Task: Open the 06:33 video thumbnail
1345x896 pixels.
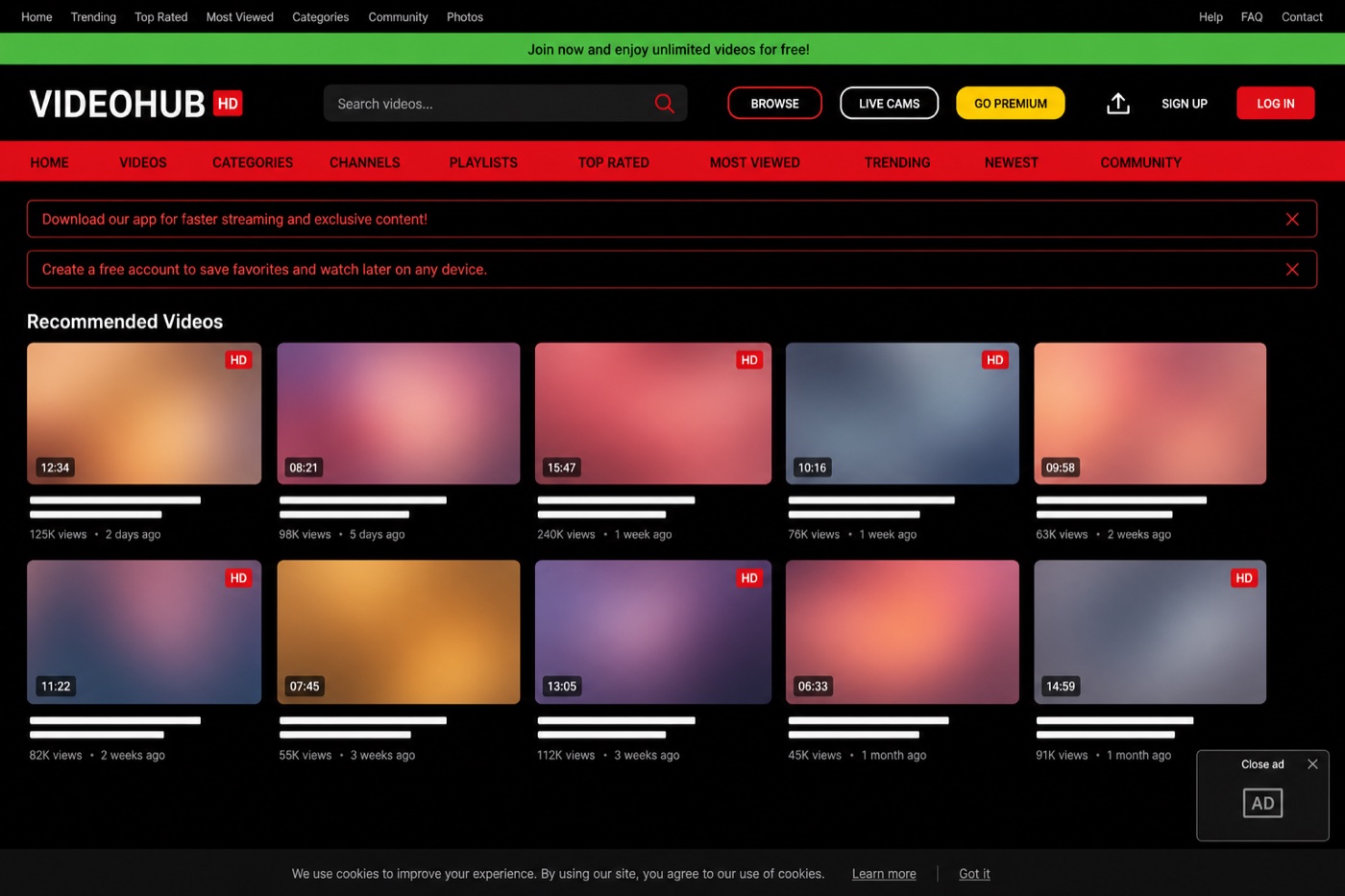Action: 902,632
